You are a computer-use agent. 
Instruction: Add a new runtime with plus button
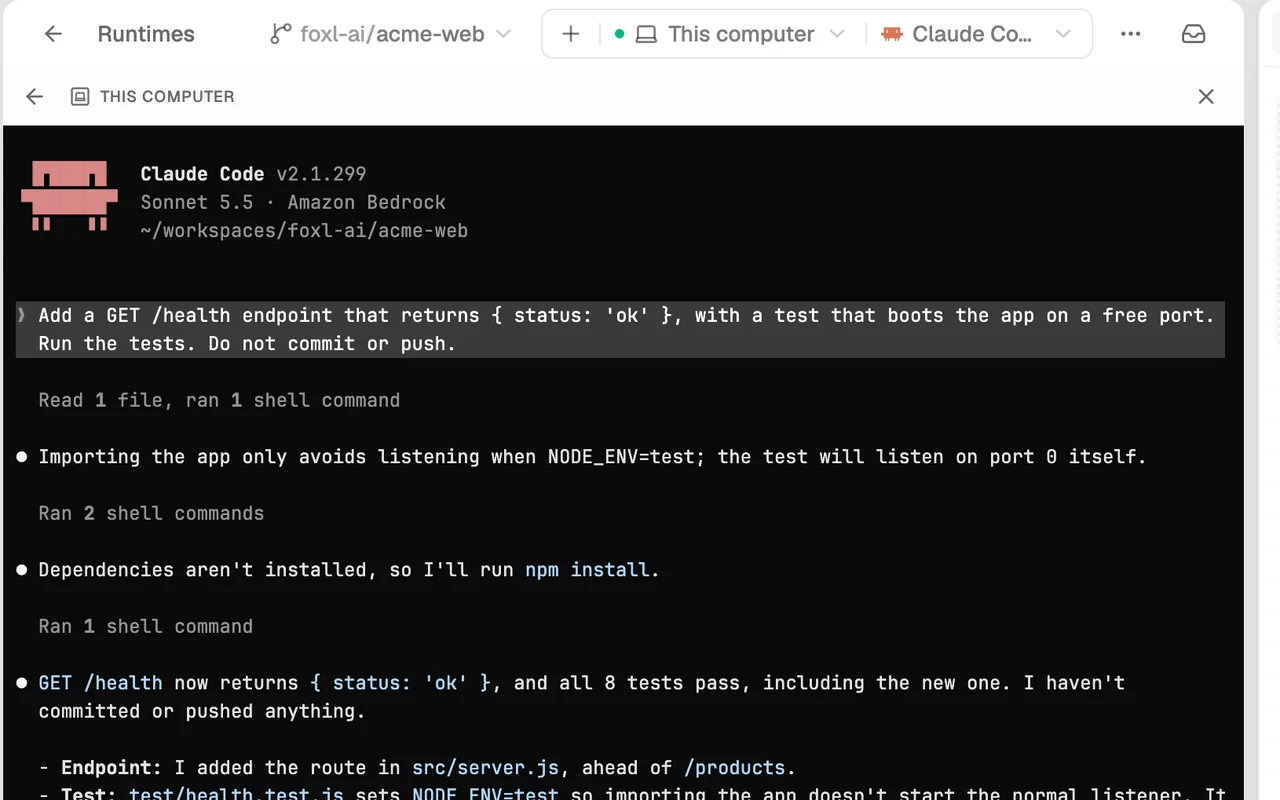pos(571,34)
